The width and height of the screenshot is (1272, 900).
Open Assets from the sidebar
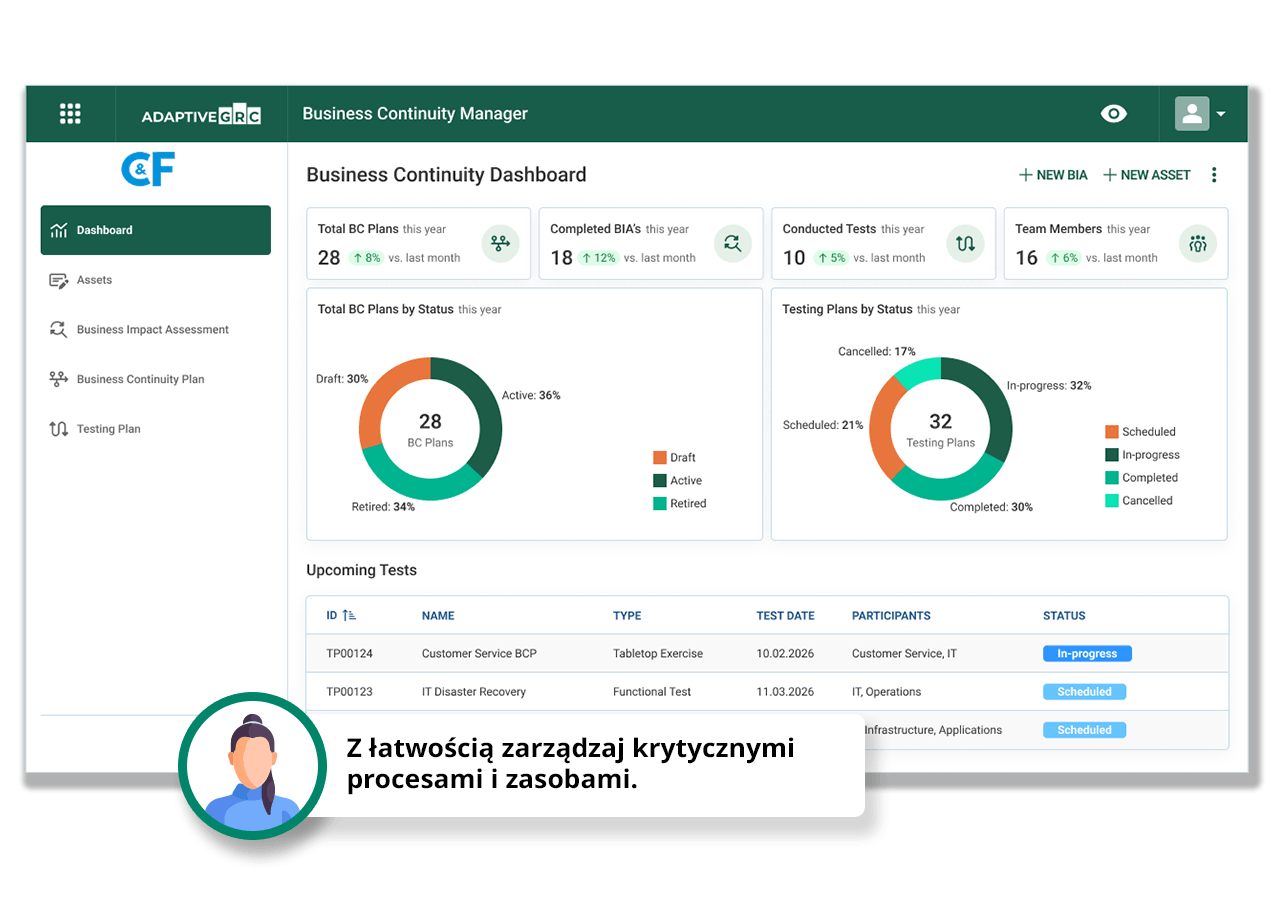94,280
